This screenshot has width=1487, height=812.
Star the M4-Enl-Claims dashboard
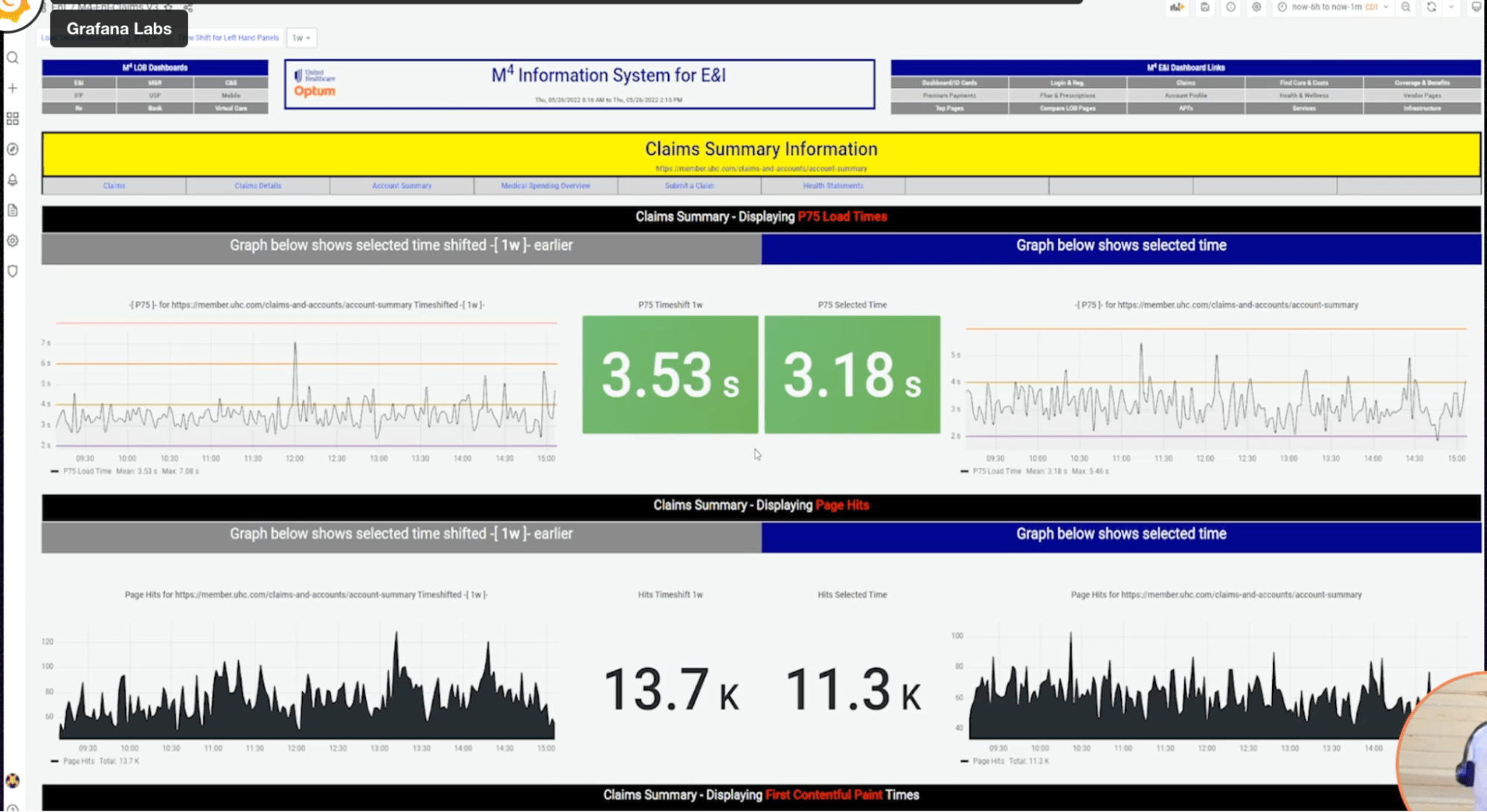pyautogui.click(x=168, y=7)
